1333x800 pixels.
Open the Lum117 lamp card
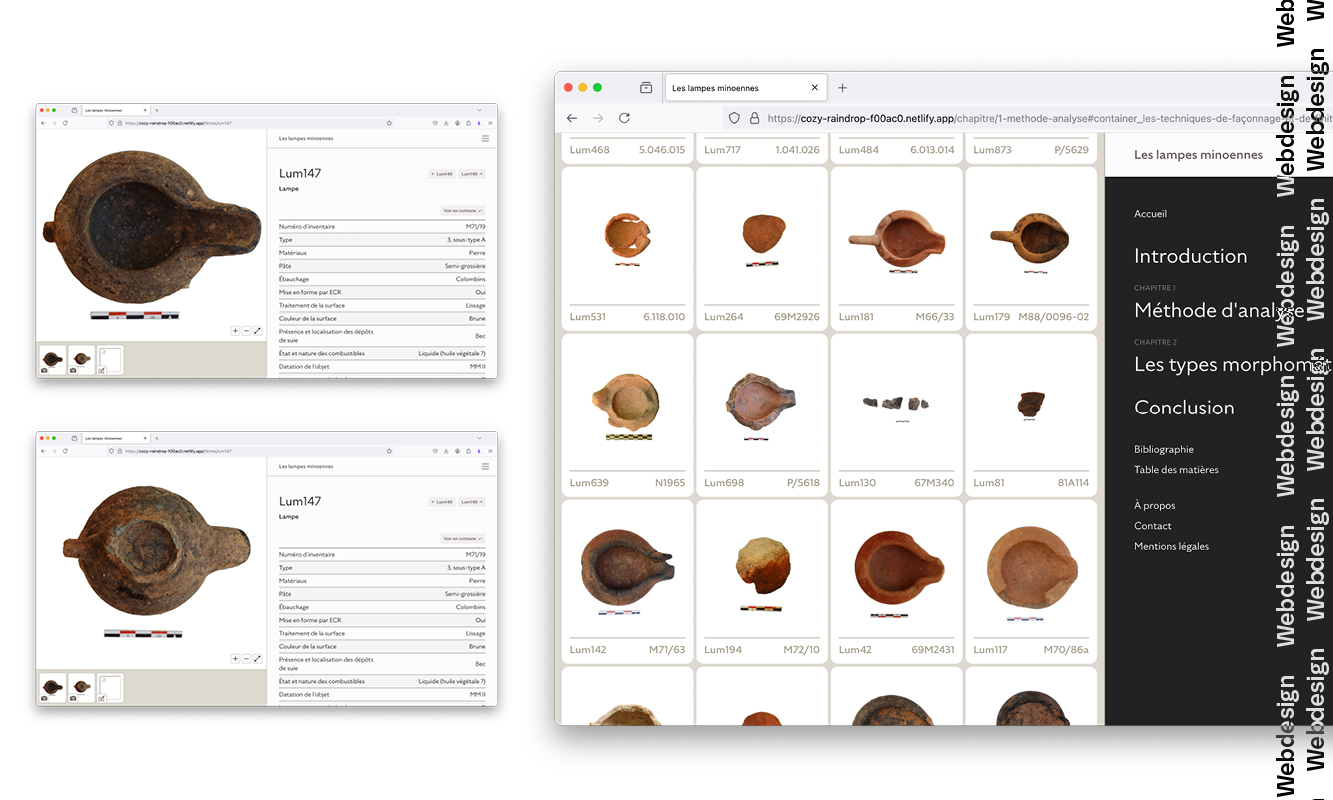1031,581
